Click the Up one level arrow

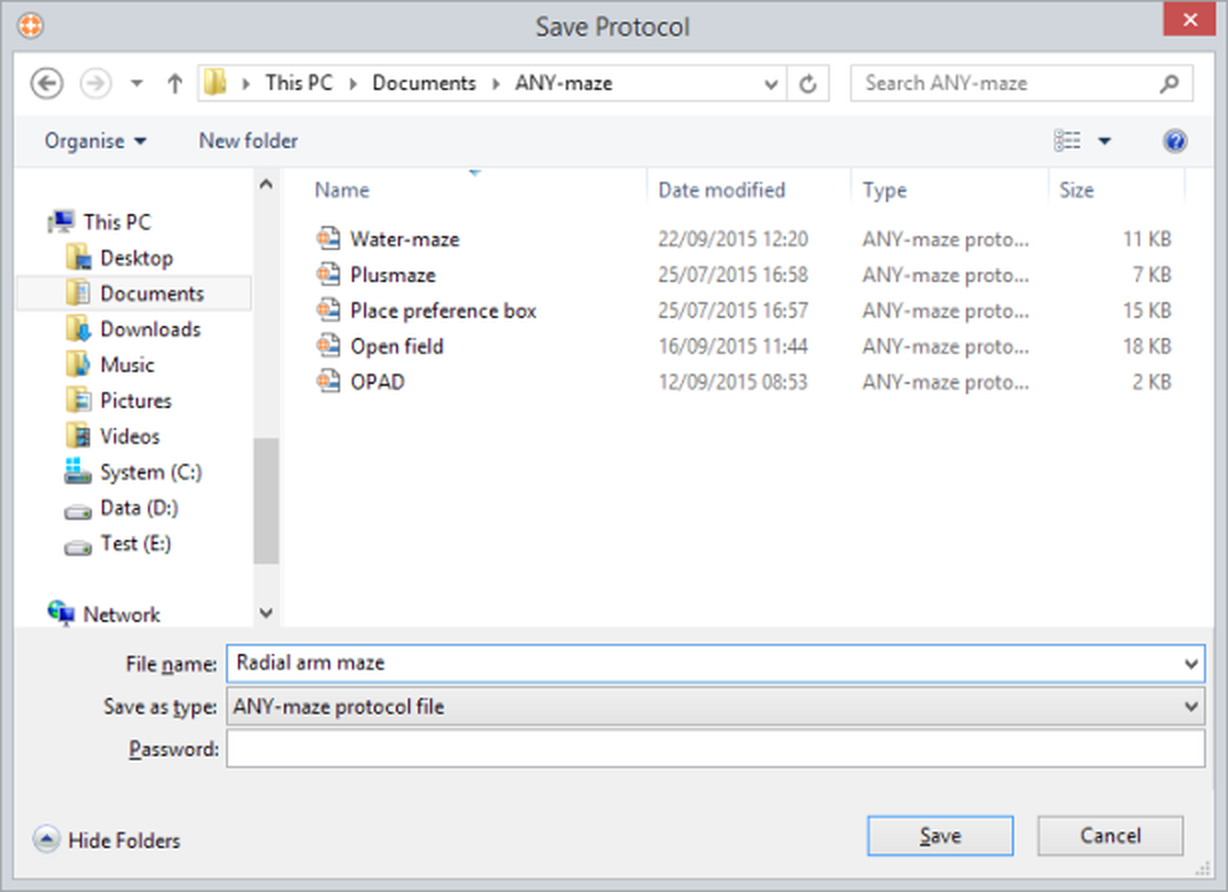[174, 84]
